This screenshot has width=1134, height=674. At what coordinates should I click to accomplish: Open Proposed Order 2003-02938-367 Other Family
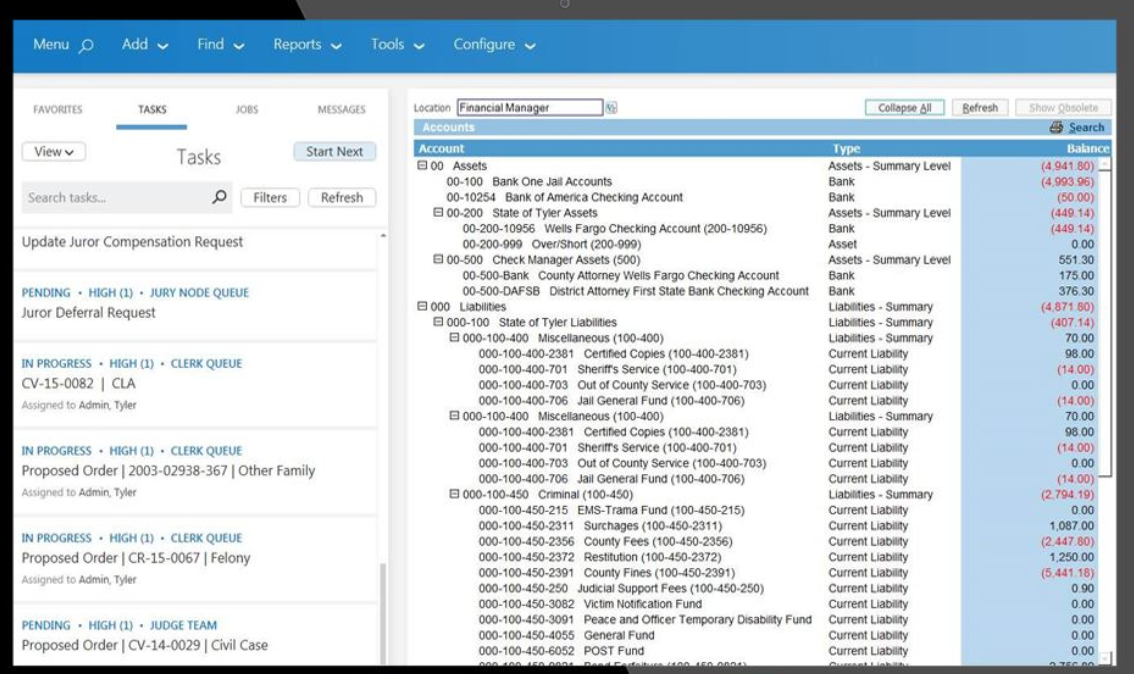(169, 471)
